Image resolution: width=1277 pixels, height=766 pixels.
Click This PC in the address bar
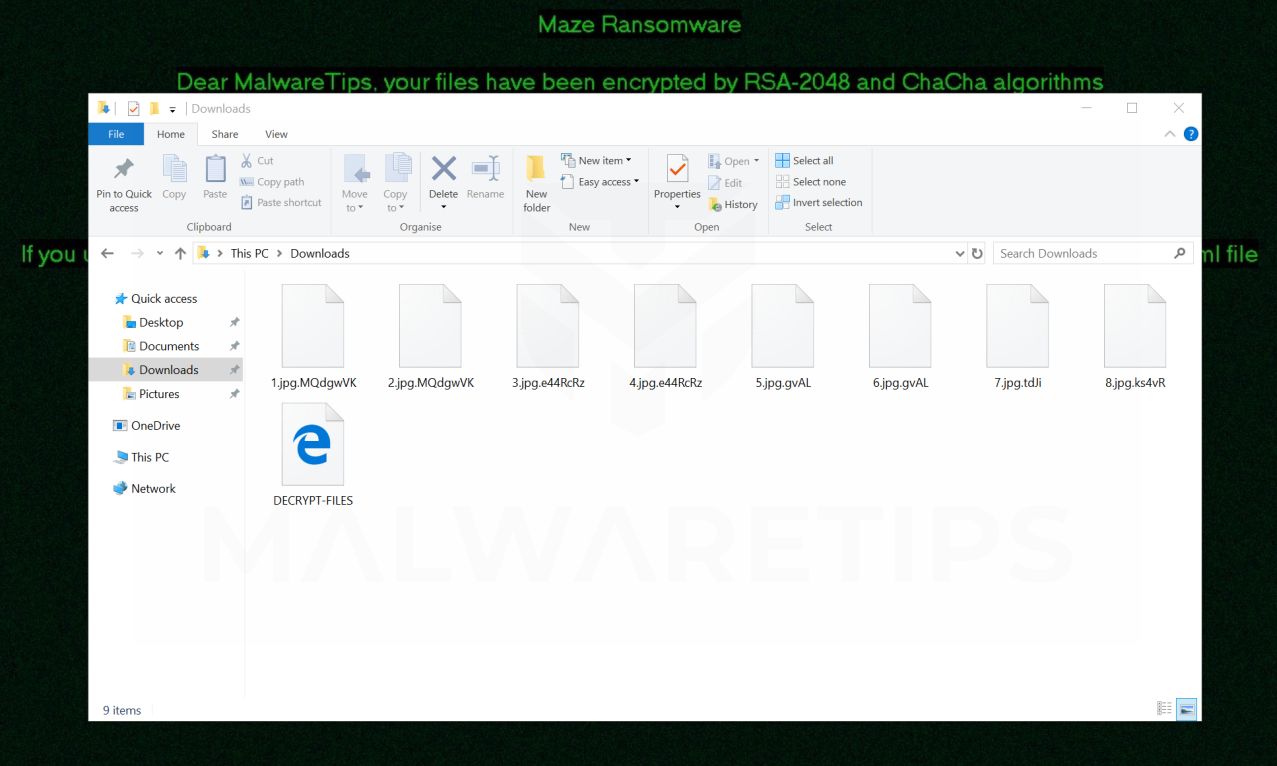(249, 254)
